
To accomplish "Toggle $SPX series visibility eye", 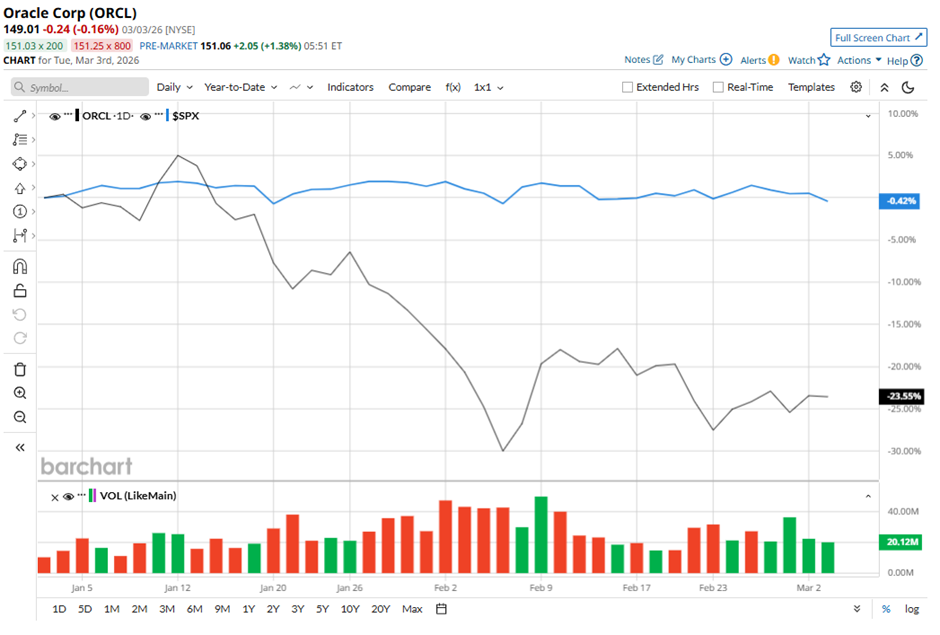I will click(x=145, y=116).
